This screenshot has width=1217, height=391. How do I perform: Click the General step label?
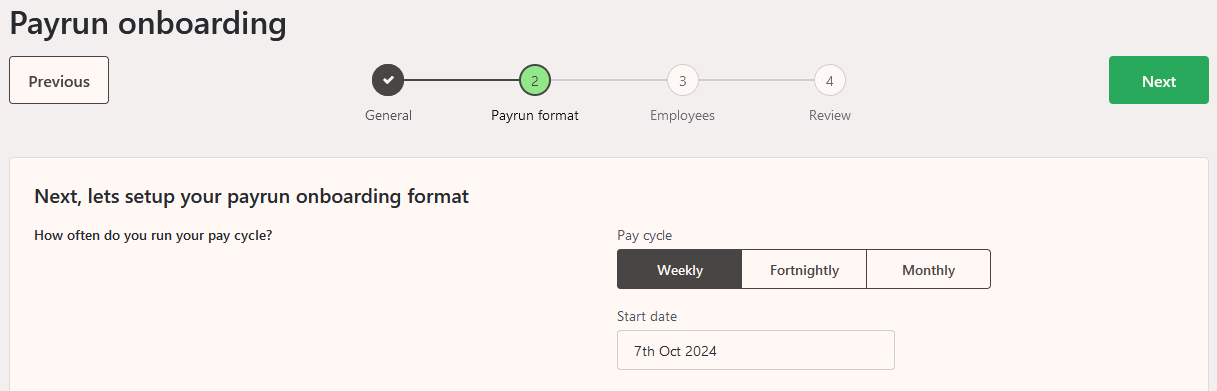click(388, 115)
